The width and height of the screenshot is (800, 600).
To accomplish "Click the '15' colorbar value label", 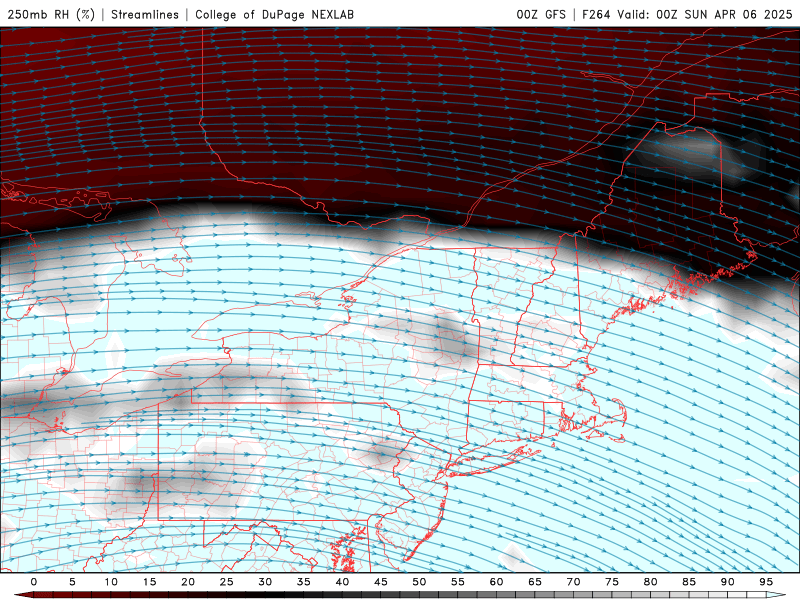I will coord(149,582).
